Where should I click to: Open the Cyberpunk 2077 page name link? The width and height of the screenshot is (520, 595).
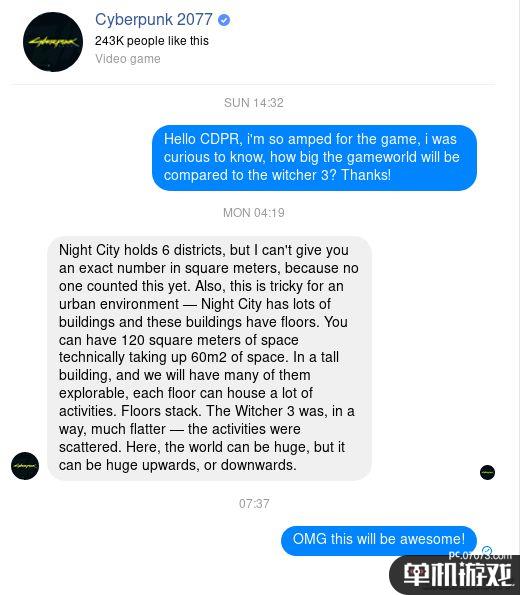point(154,19)
